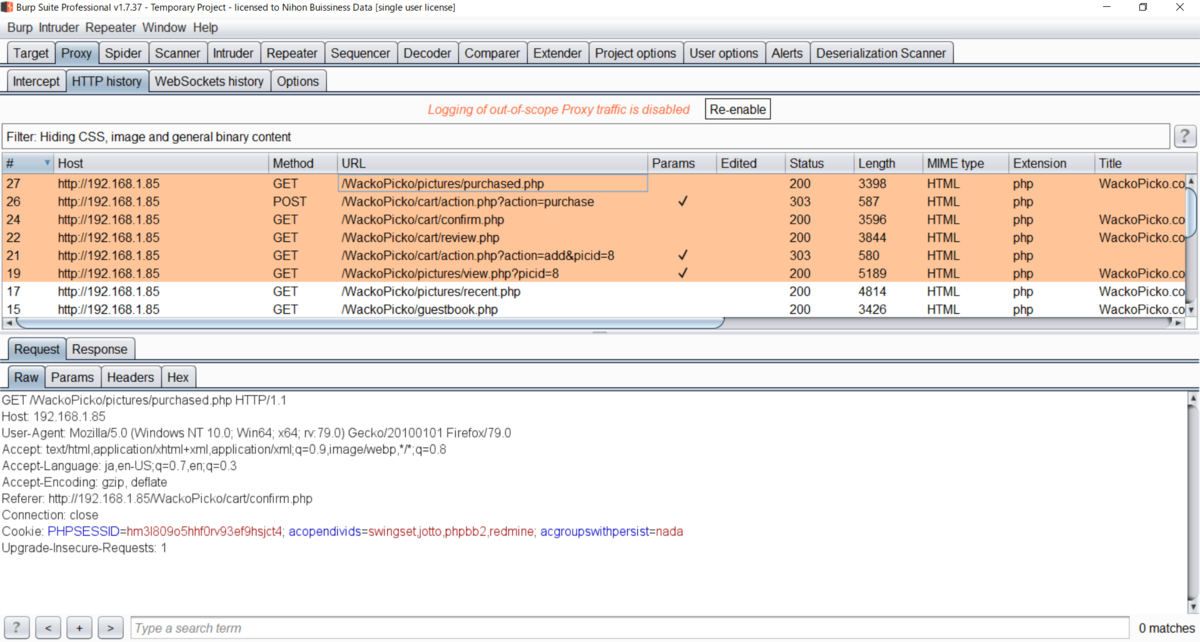This screenshot has height=642, width=1200.
Task: Select the Raw view tab
Action: (26, 377)
